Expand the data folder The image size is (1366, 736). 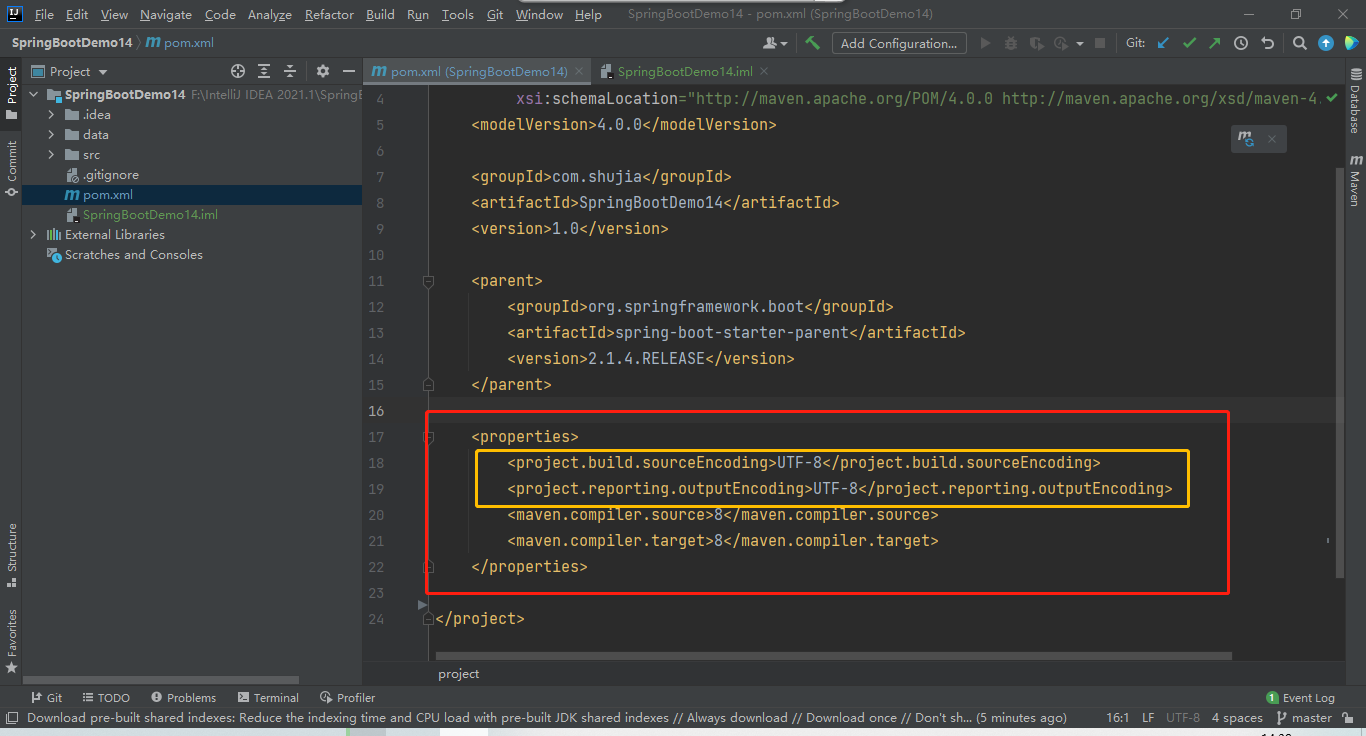51,135
